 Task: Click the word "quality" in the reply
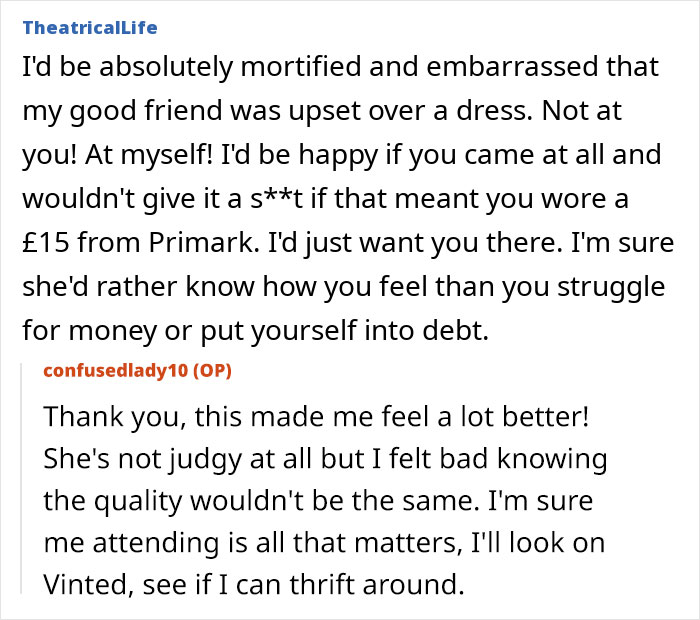tap(138, 502)
